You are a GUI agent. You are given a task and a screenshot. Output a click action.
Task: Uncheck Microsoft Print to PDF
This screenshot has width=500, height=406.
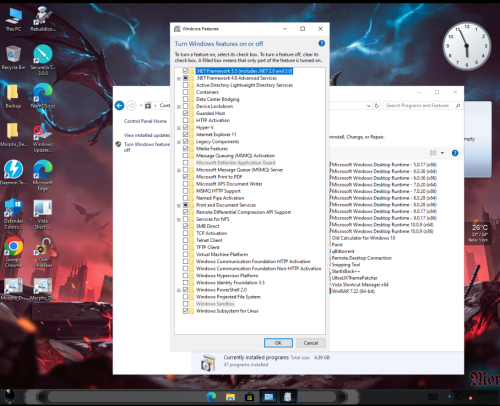[185, 177]
